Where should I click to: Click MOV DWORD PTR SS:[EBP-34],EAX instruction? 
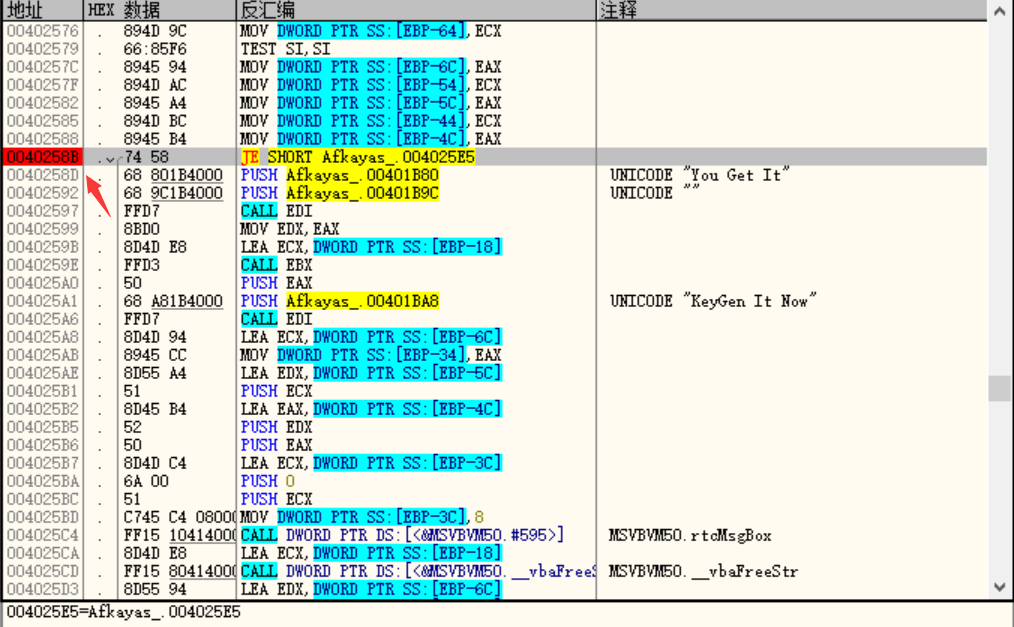pos(371,356)
